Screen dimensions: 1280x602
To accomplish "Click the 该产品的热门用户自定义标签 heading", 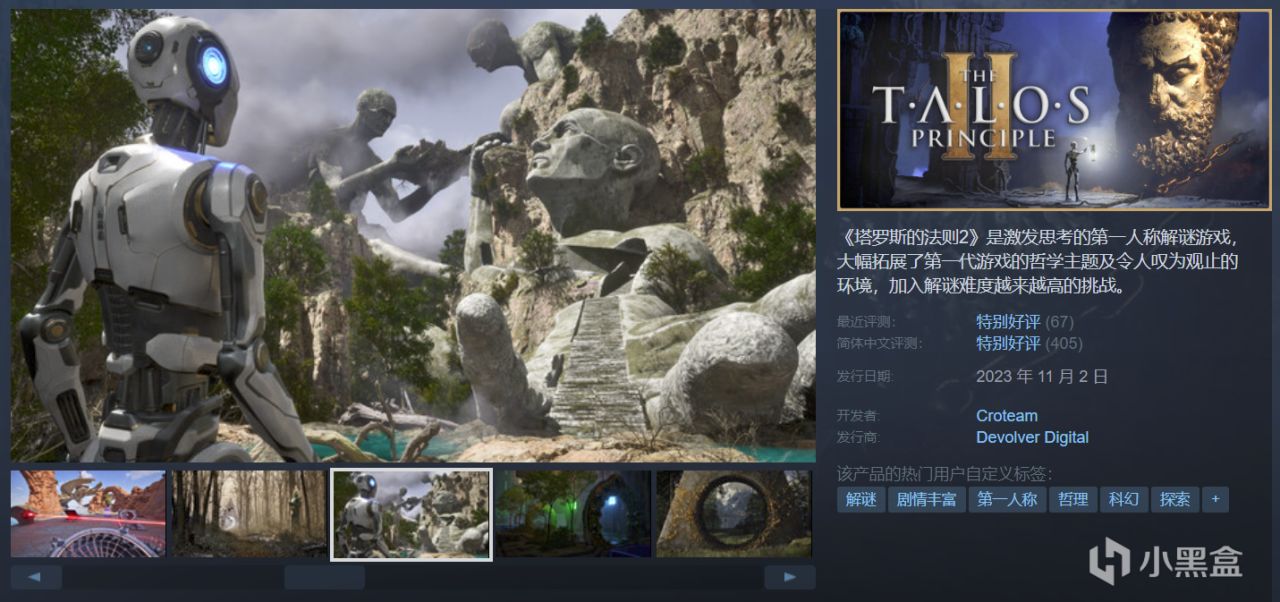I will pyautogui.click(x=945, y=474).
